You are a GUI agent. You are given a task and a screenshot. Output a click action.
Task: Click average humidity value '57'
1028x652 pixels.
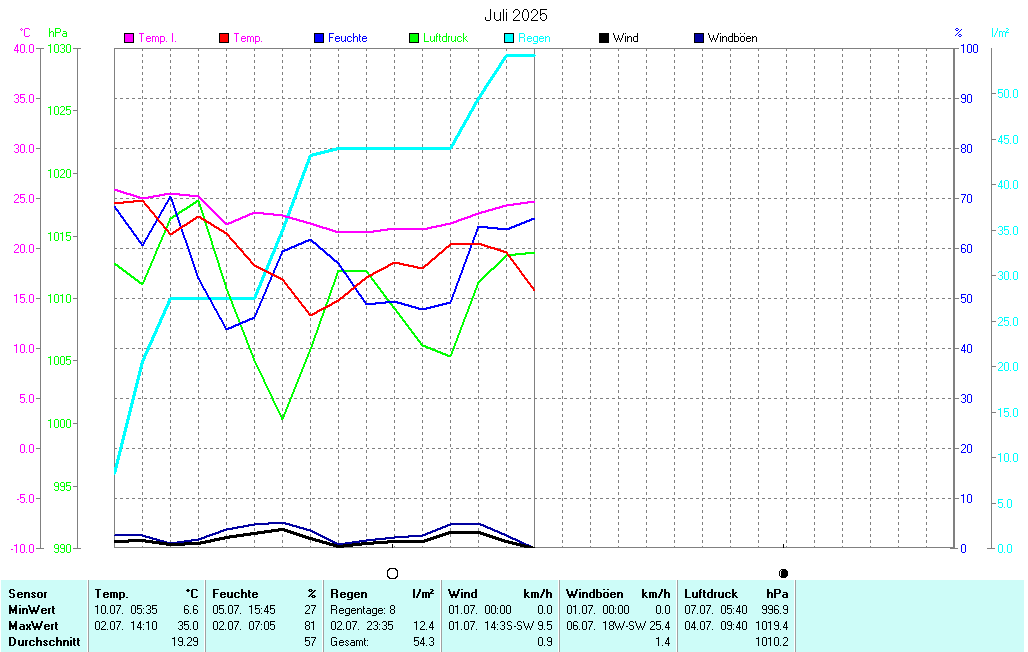310,642
